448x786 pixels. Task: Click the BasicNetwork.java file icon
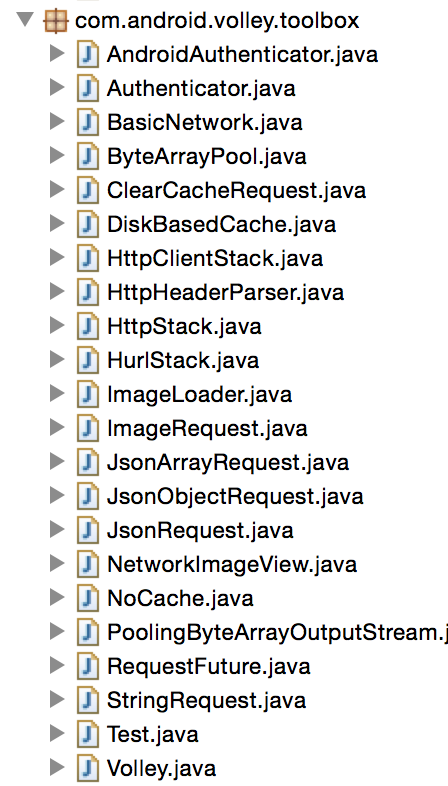click(88, 123)
